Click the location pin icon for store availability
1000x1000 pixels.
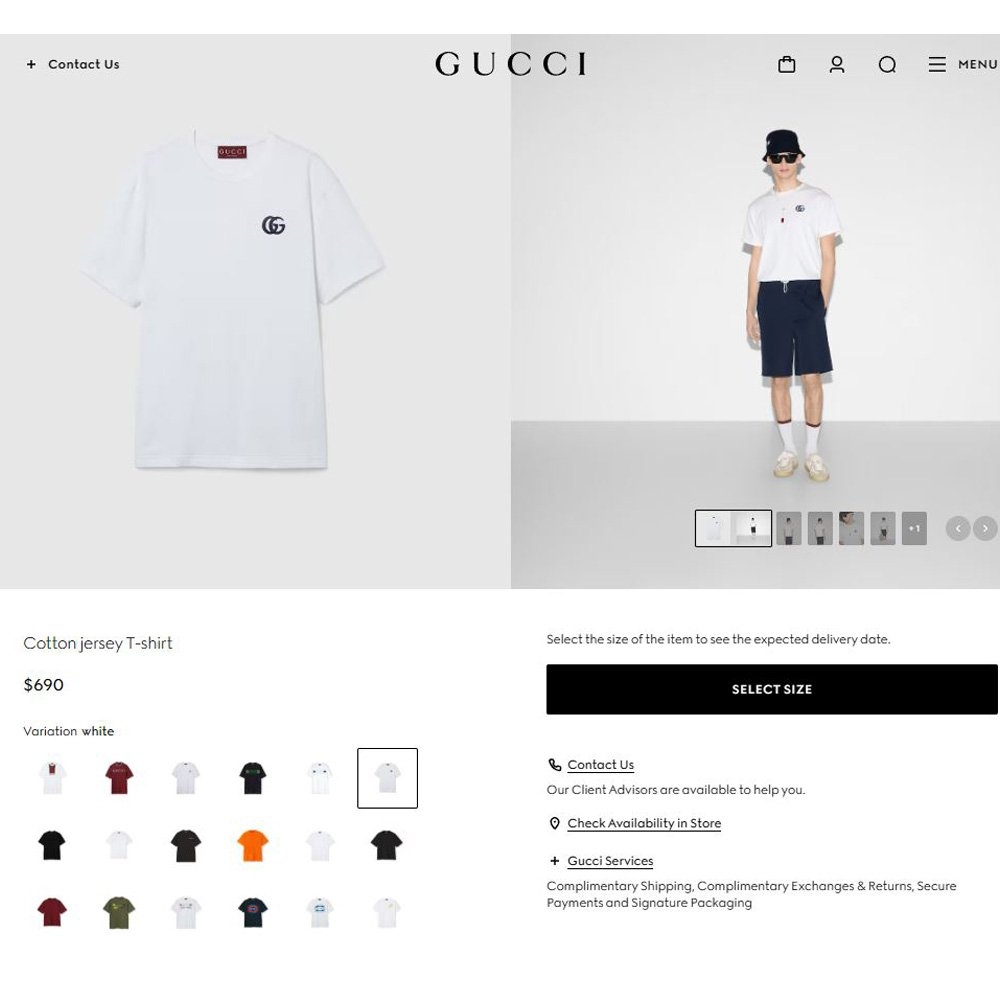[x=554, y=823]
